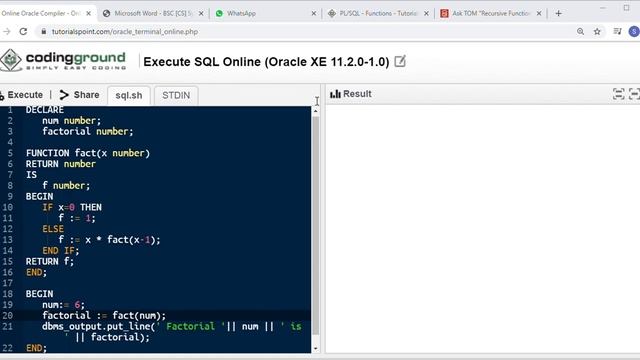Click 'FUNCTION fact(x number)' code line
640x360 pixels.
coord(88,153)
